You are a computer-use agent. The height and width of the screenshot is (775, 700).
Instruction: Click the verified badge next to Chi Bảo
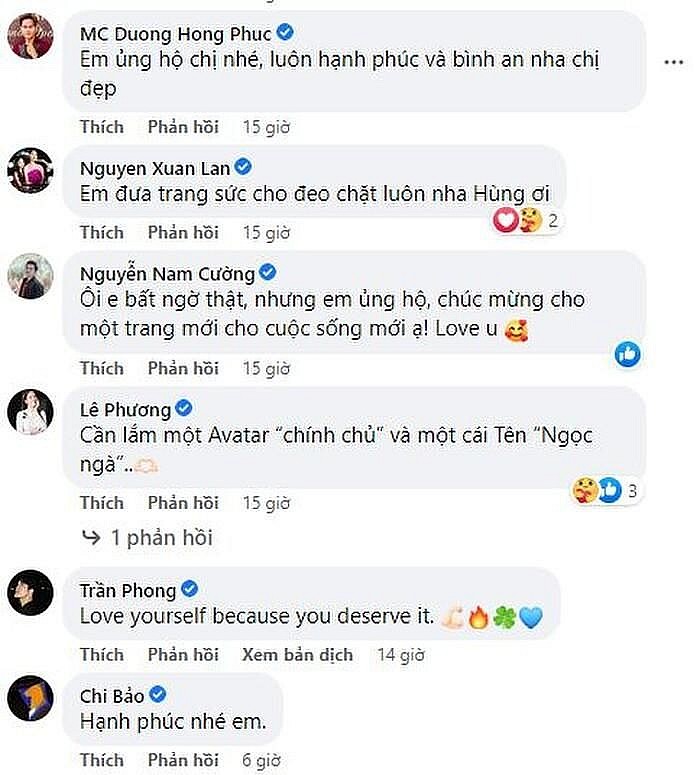point(156,695)
